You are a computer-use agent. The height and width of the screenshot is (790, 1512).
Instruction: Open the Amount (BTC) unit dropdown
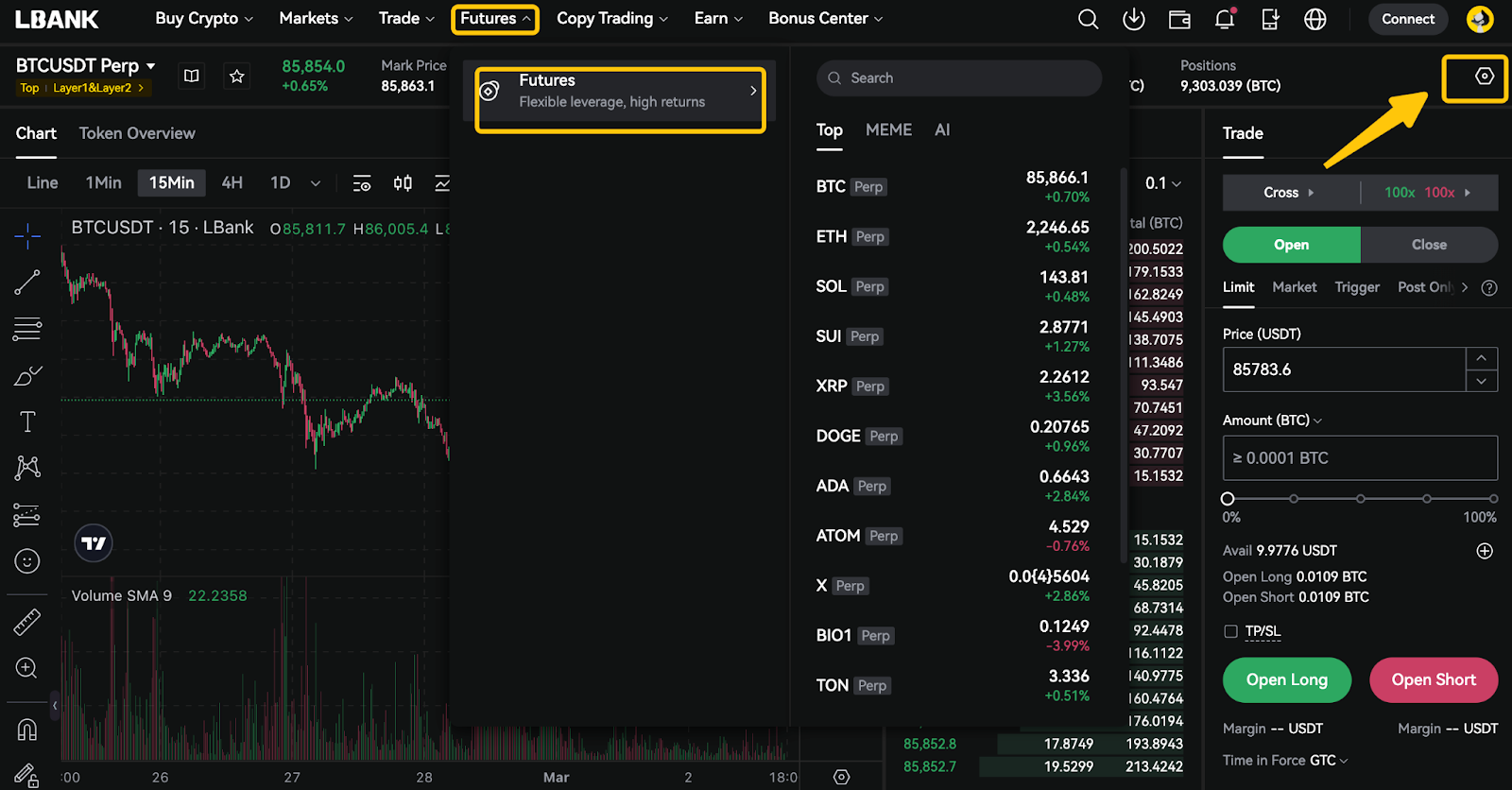point(1272,421)
